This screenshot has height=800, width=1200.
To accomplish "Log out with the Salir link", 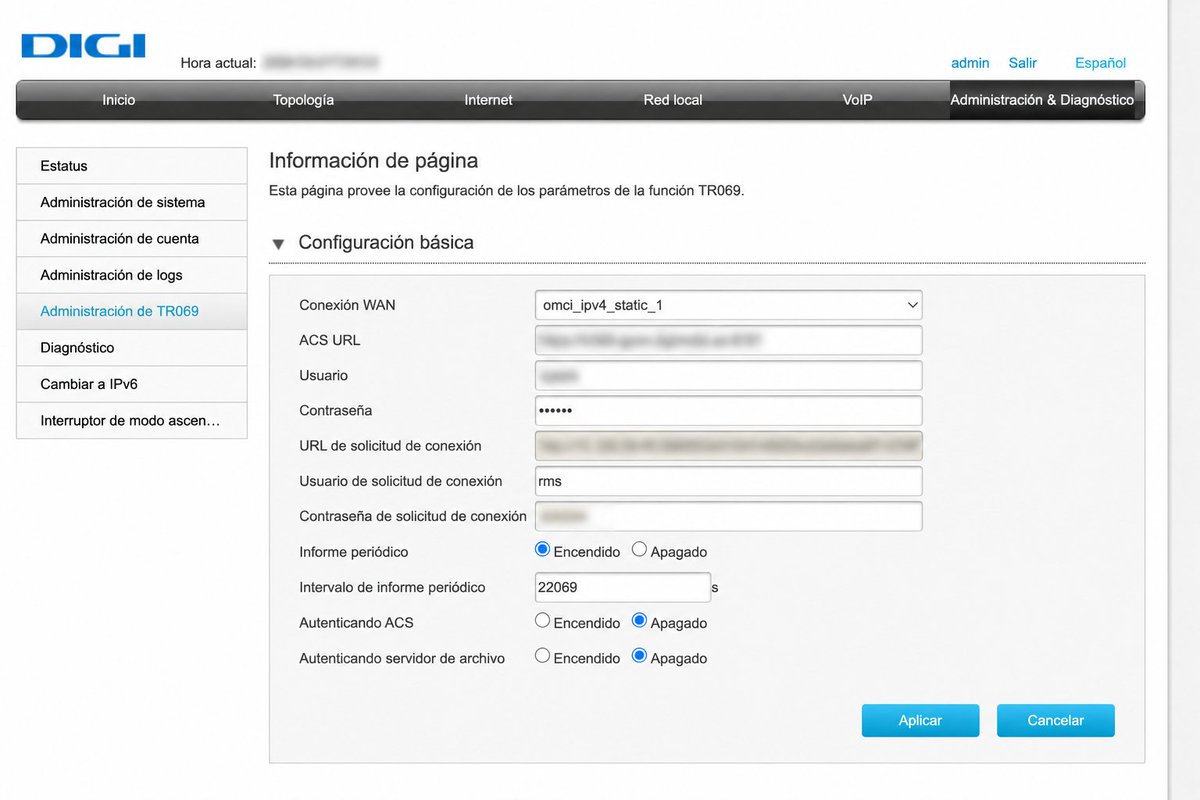I will (1023, 63).
